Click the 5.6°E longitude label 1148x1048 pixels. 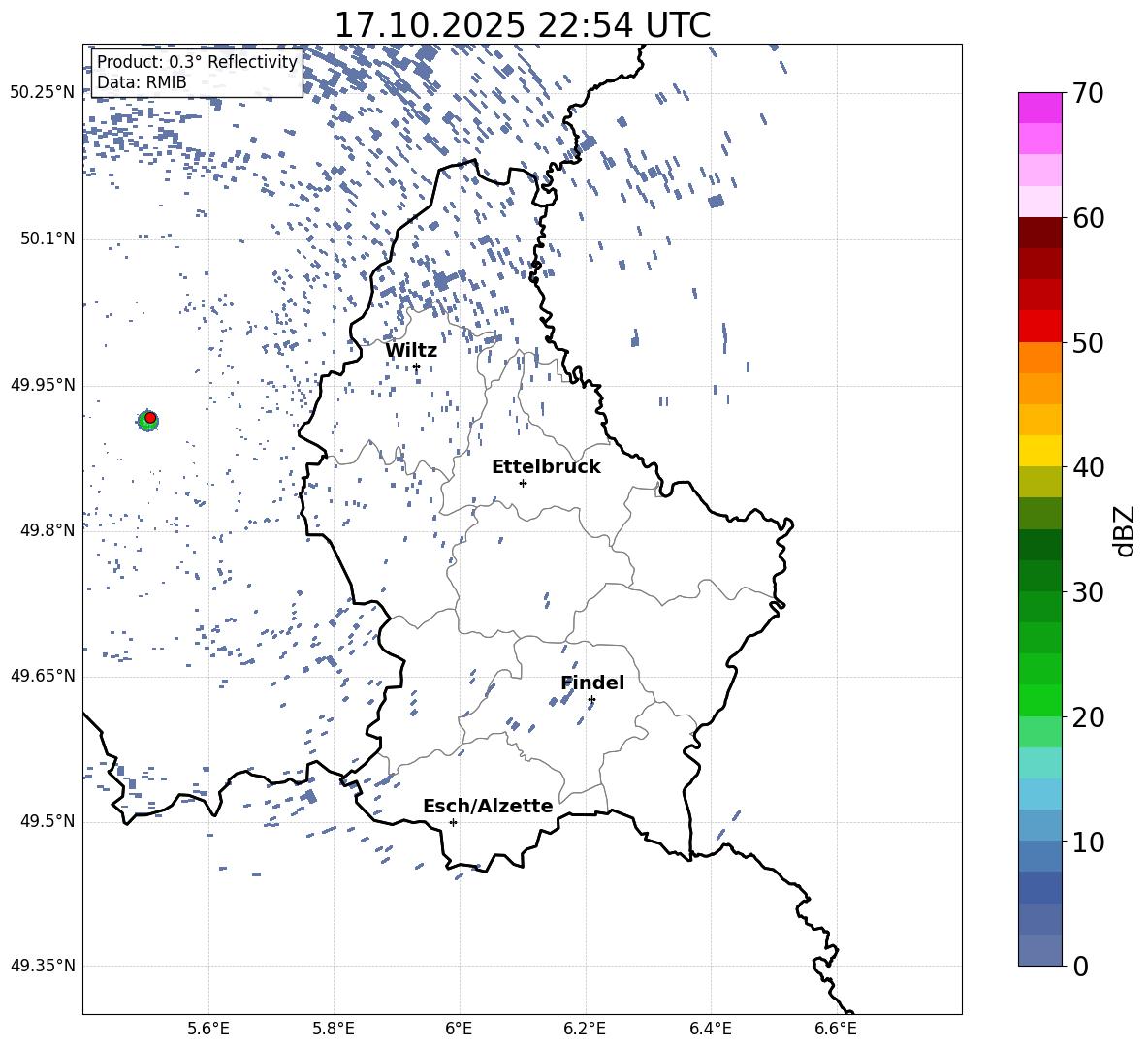pyautogui.click(x=208, y=1029)
